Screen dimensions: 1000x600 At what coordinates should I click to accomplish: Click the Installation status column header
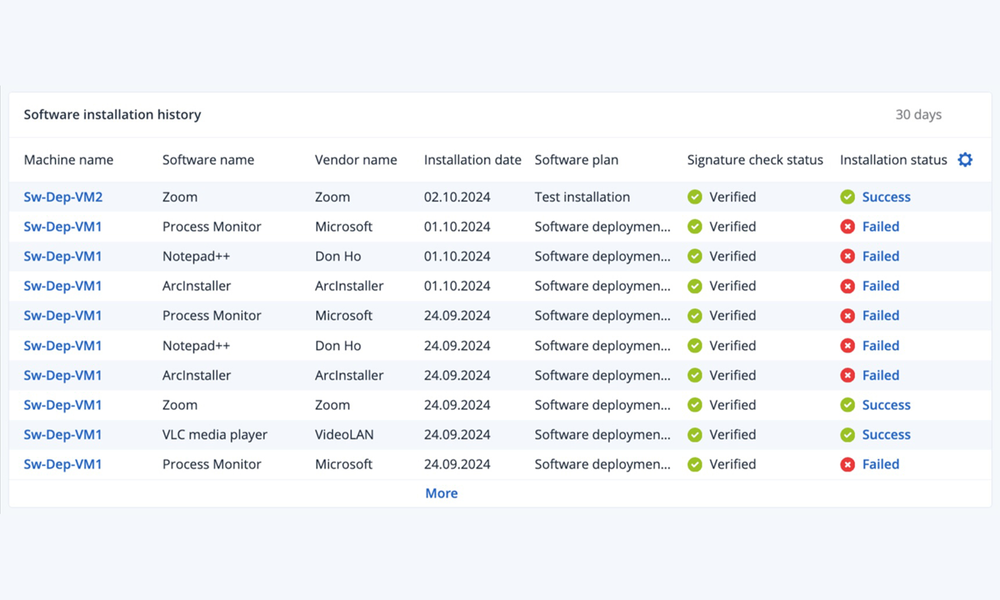pyautogui.click(x=893, y=160)
